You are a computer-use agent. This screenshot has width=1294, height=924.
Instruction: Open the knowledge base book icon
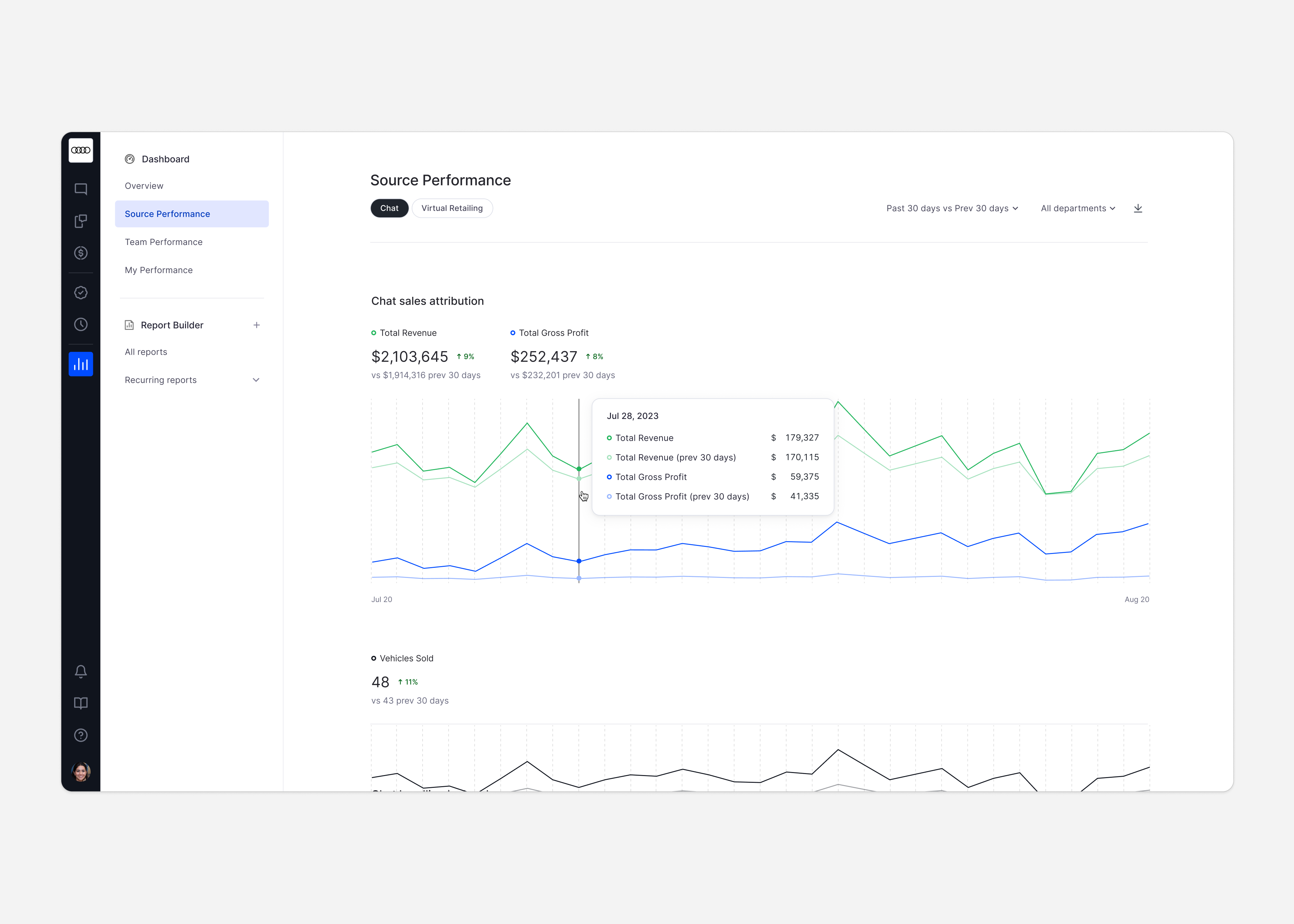pos(81,703)
